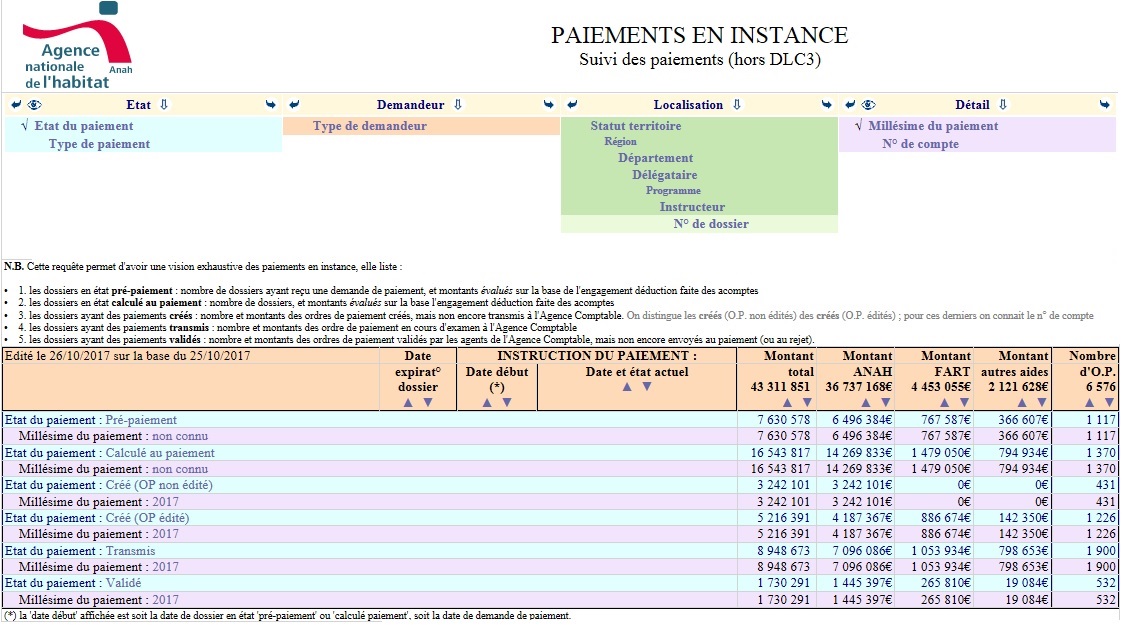Sort Montant ANAH ascending
Viewport: 1126px width, 625px height.
tap(865, 403)
